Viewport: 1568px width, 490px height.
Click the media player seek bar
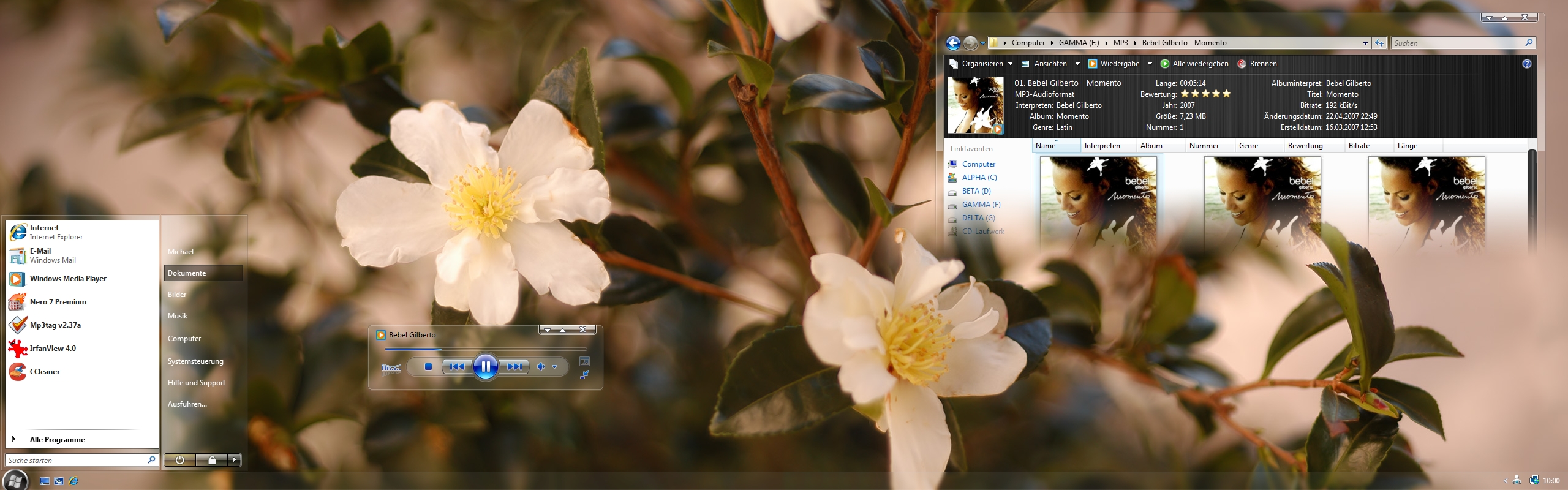click(485, 349)
